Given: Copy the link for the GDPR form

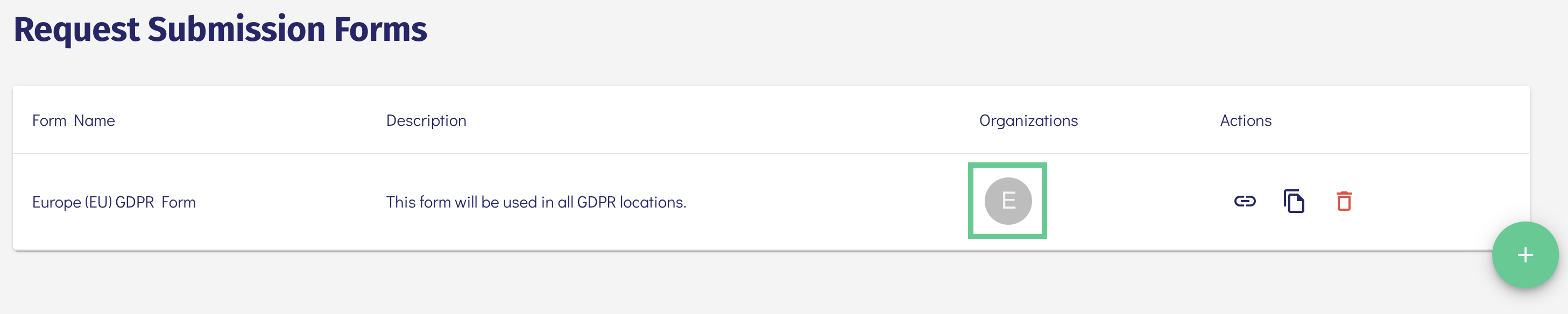Looking at the screenshot, I should coord(1244,202).
